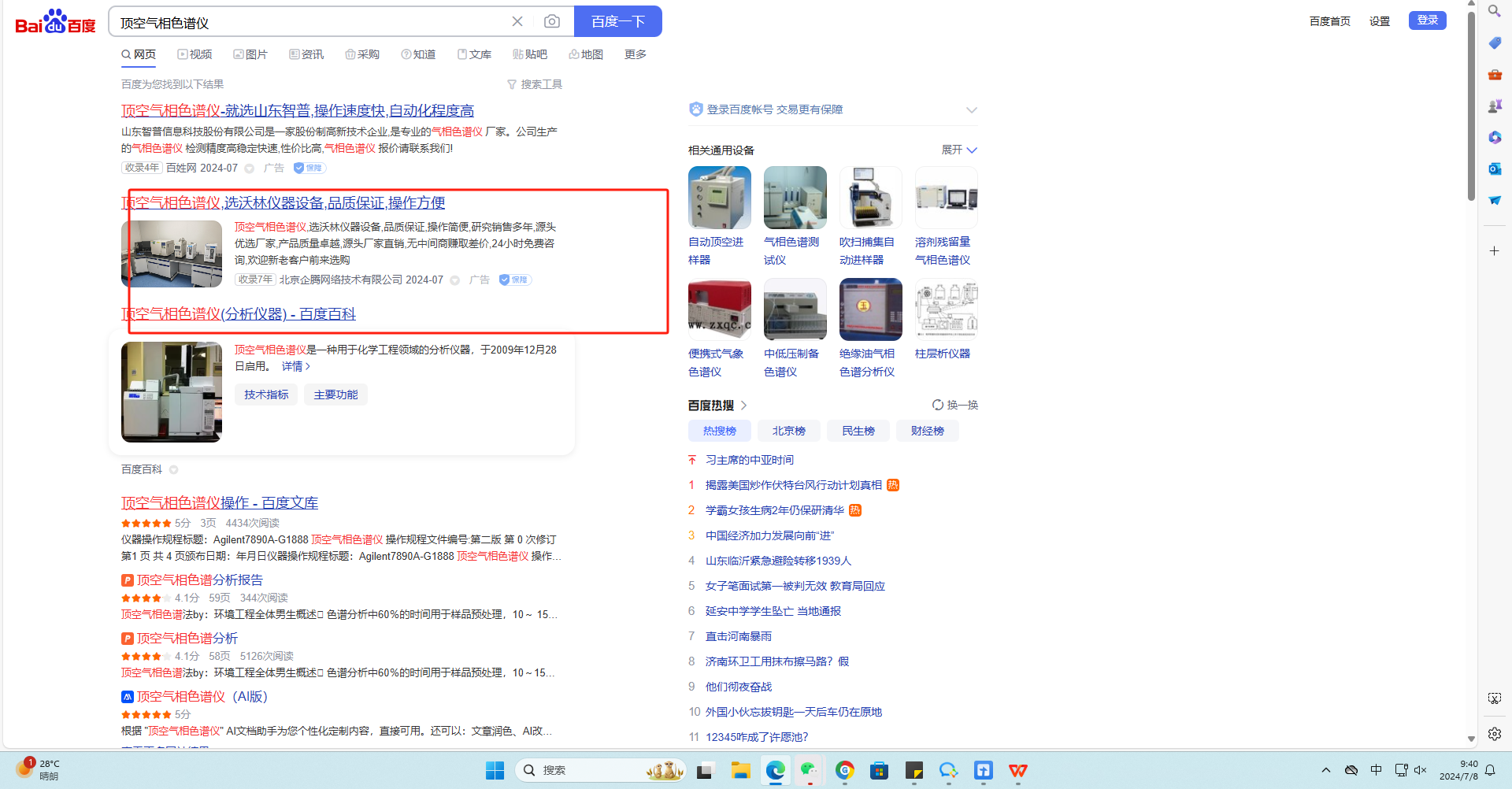Open the 绝缘油气相色谱分析仪 device thumbnail
This screenshot has width=1512, height=789.
coord(871,309)
